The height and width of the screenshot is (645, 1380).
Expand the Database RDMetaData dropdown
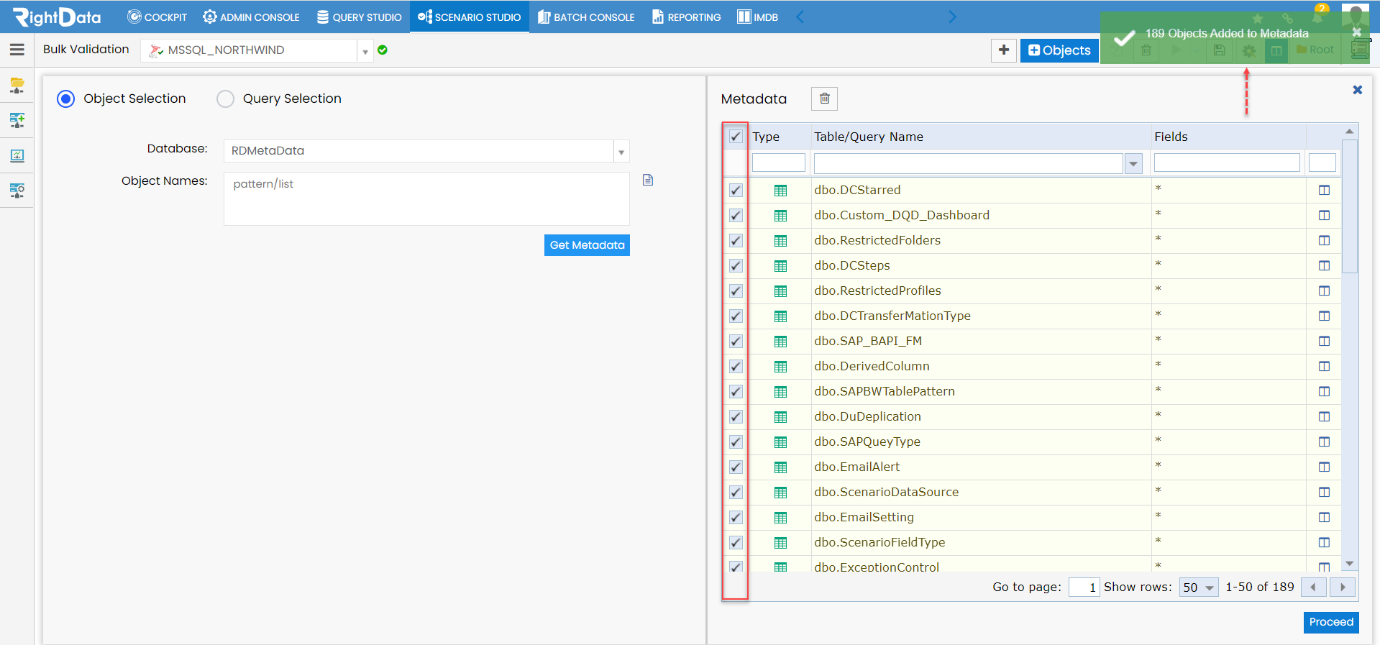point(621,152)
